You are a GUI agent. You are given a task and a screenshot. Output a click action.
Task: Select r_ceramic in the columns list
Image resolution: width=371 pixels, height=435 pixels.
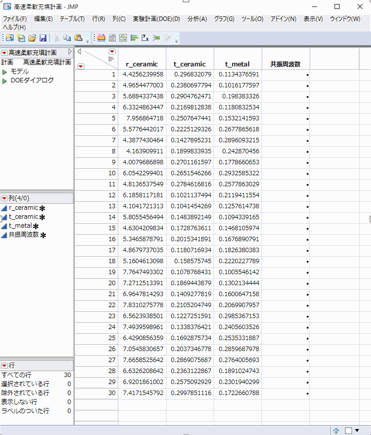coord(23,208)
